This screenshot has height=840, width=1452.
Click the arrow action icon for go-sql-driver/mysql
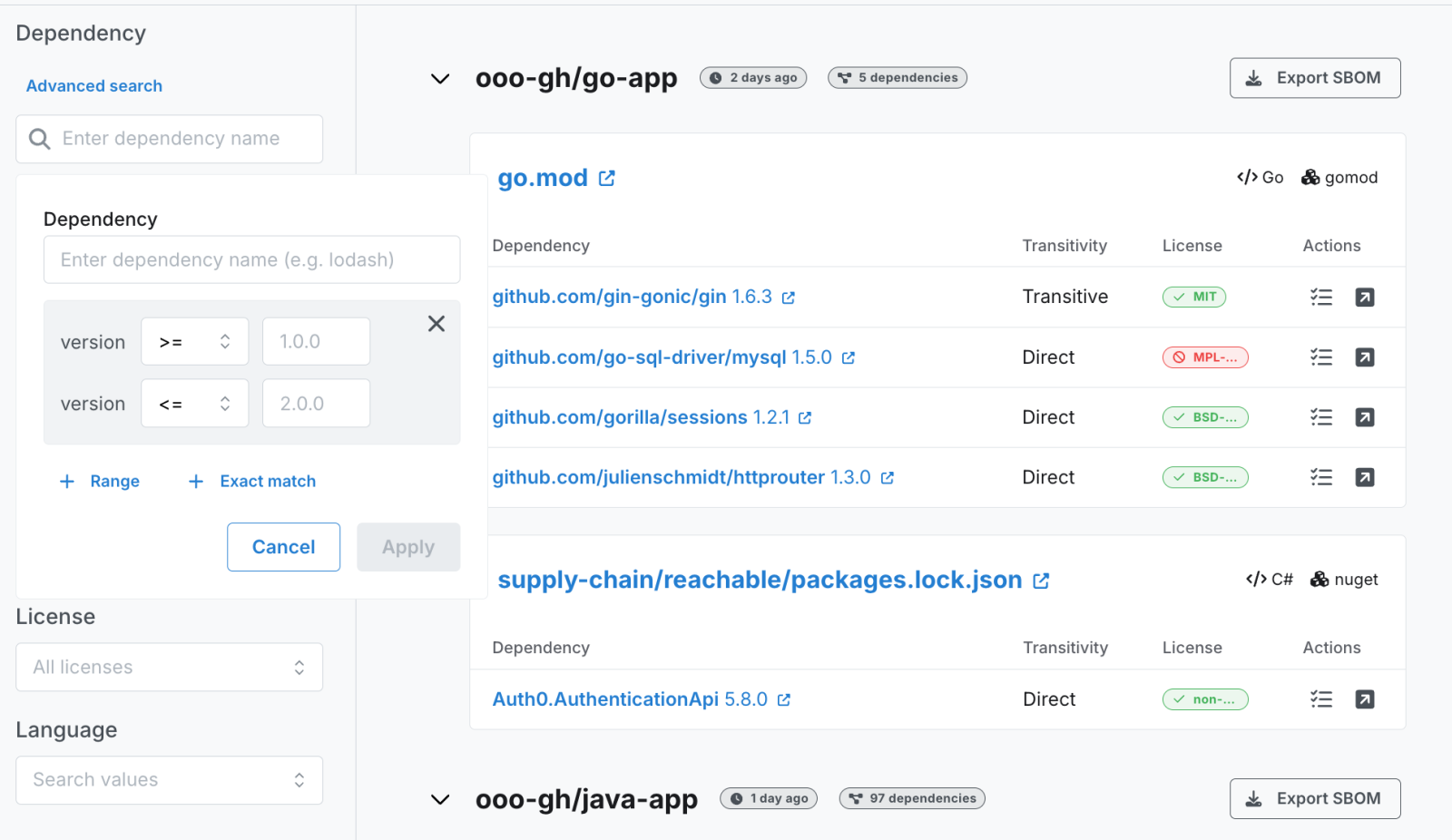coord(1364,357)
